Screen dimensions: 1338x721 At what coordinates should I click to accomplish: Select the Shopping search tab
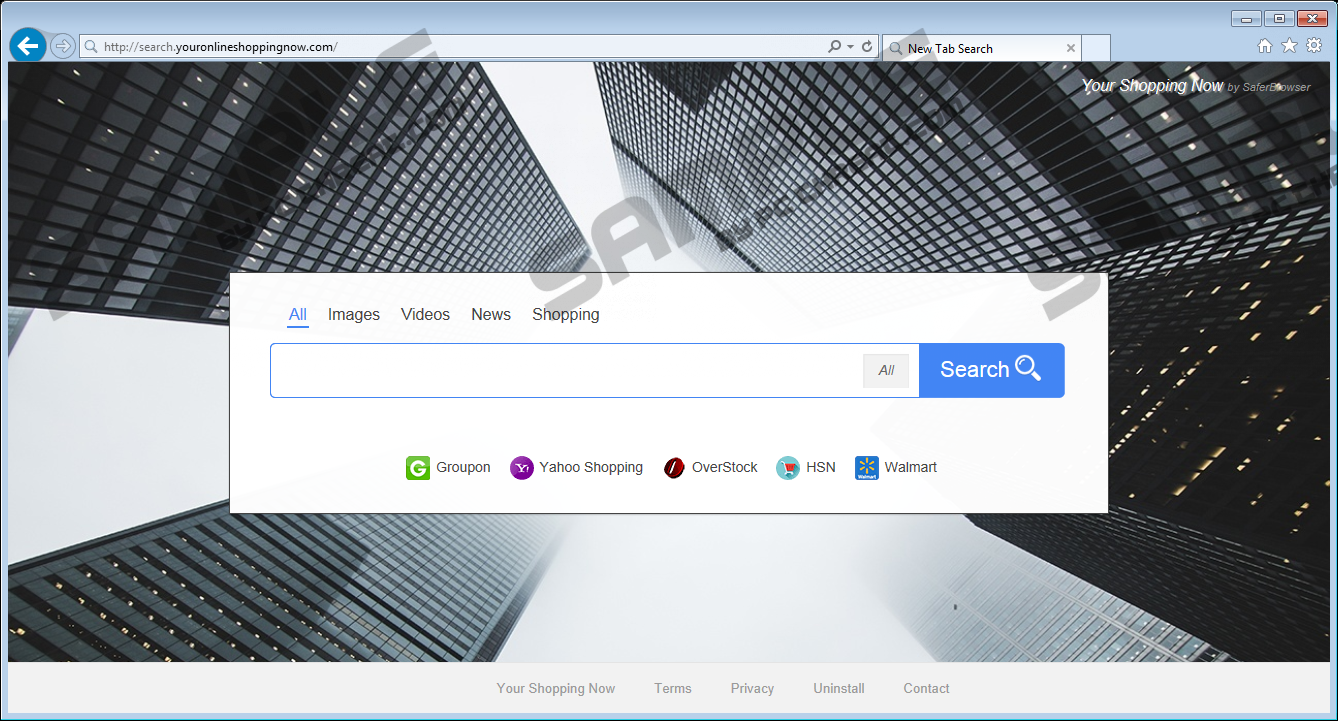(565, 315)
